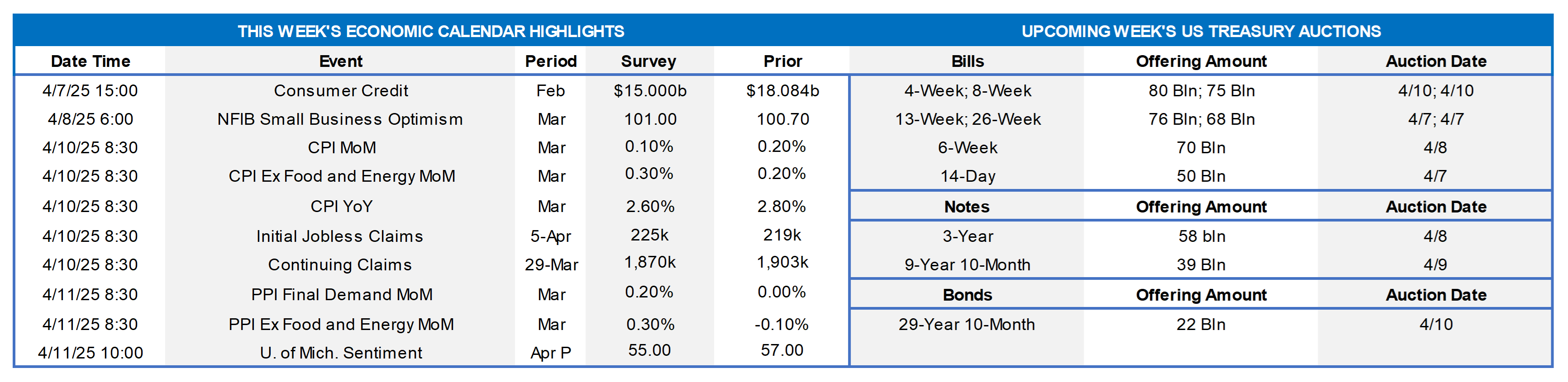
Task: Click the Bonds section header
Action: 967,295
